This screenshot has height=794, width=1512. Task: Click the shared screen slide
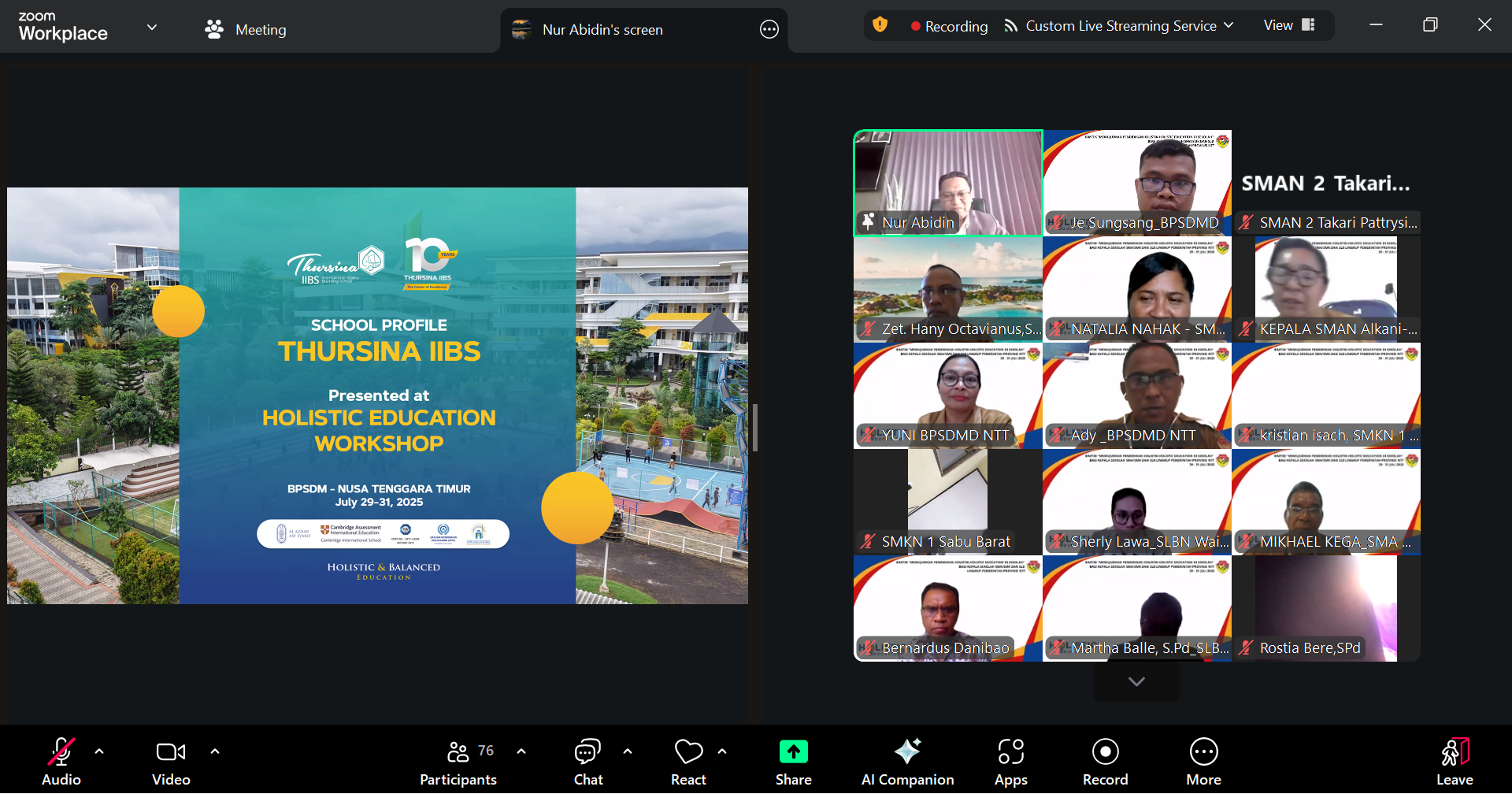pos(377,395)
